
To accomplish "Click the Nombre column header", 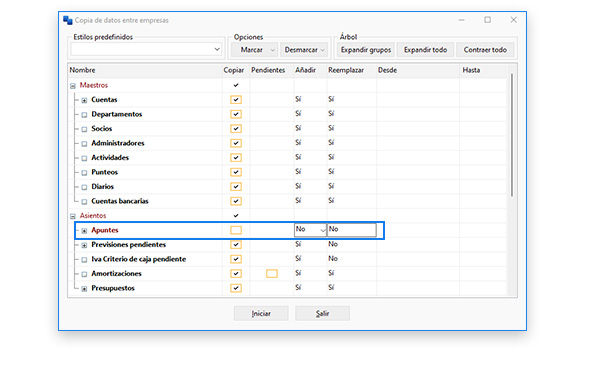I will (145, 70).
